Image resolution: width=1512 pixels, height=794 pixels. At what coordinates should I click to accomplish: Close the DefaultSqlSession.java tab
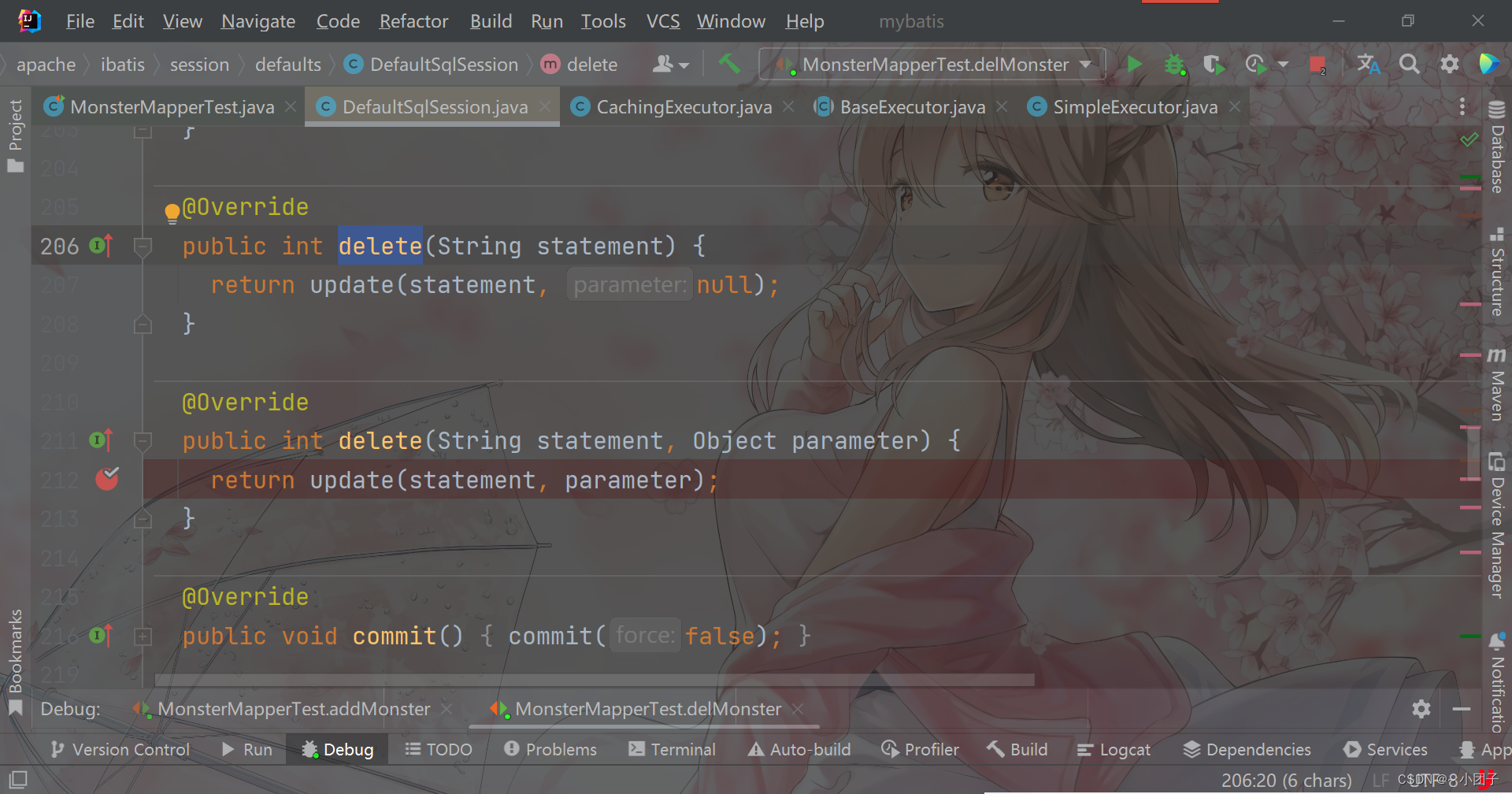pos(545,106)
